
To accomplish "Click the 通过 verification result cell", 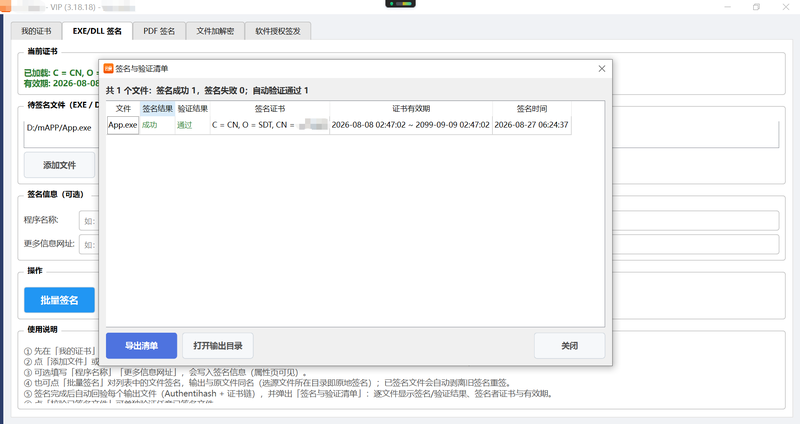I will coord(193,125).
